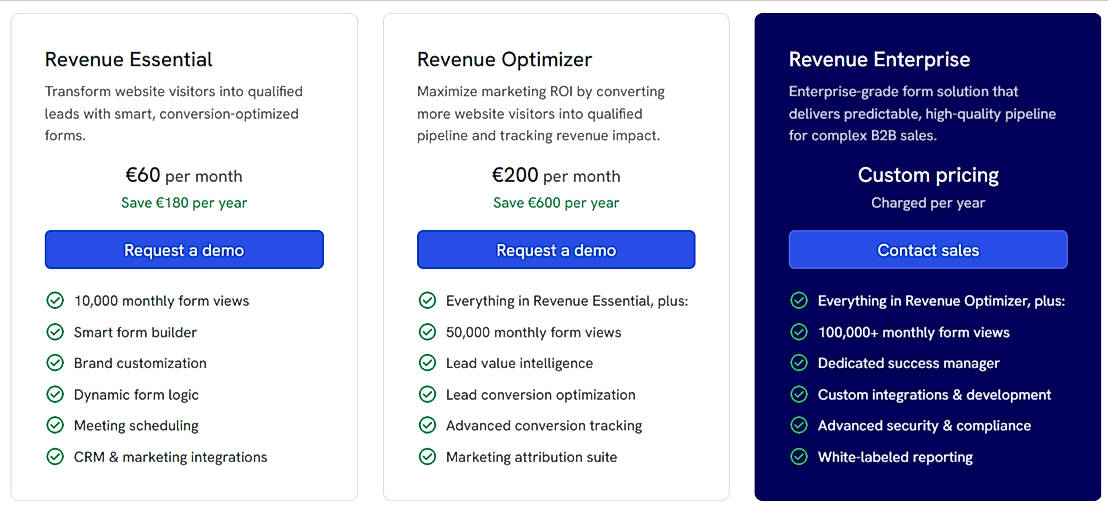
Task: Click the 100,000+ monthly form views feature
Action: 914,332
